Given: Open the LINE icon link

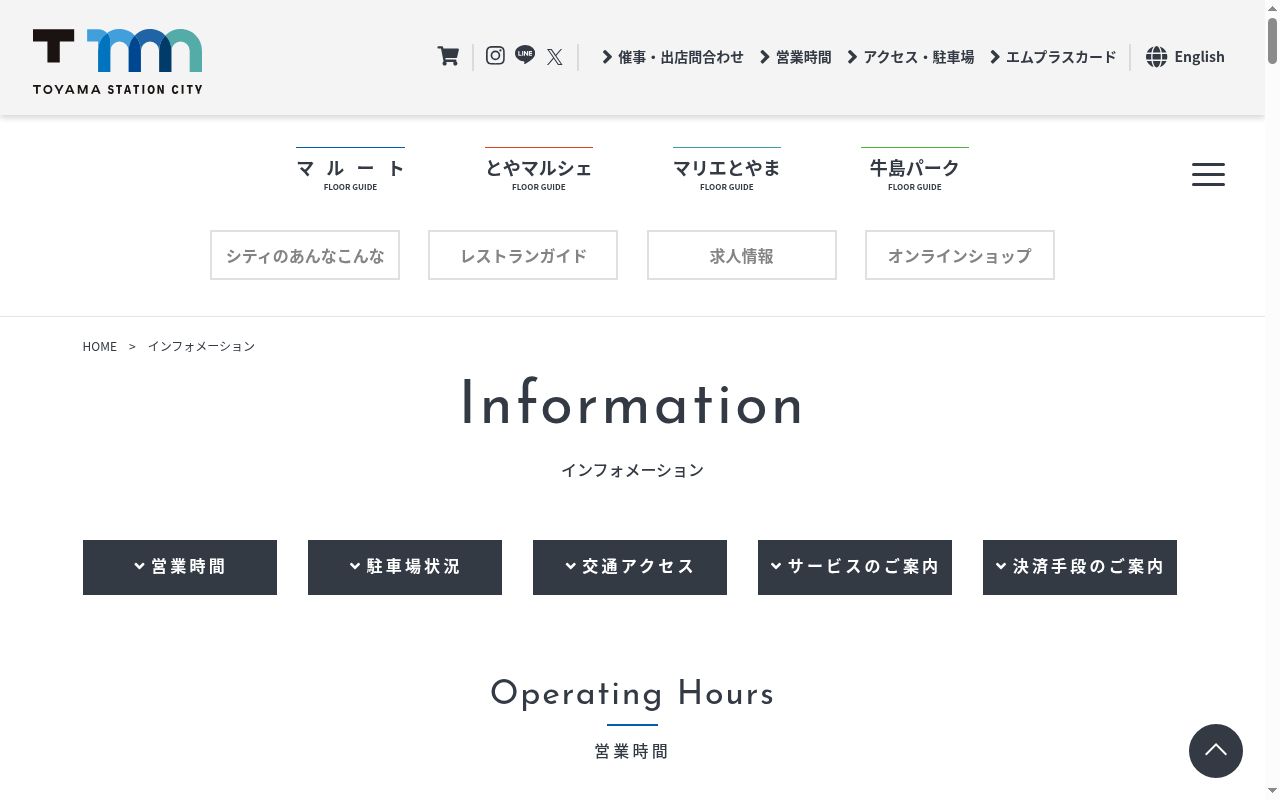Looking at the screenshot, I should [x=525, y=55].
